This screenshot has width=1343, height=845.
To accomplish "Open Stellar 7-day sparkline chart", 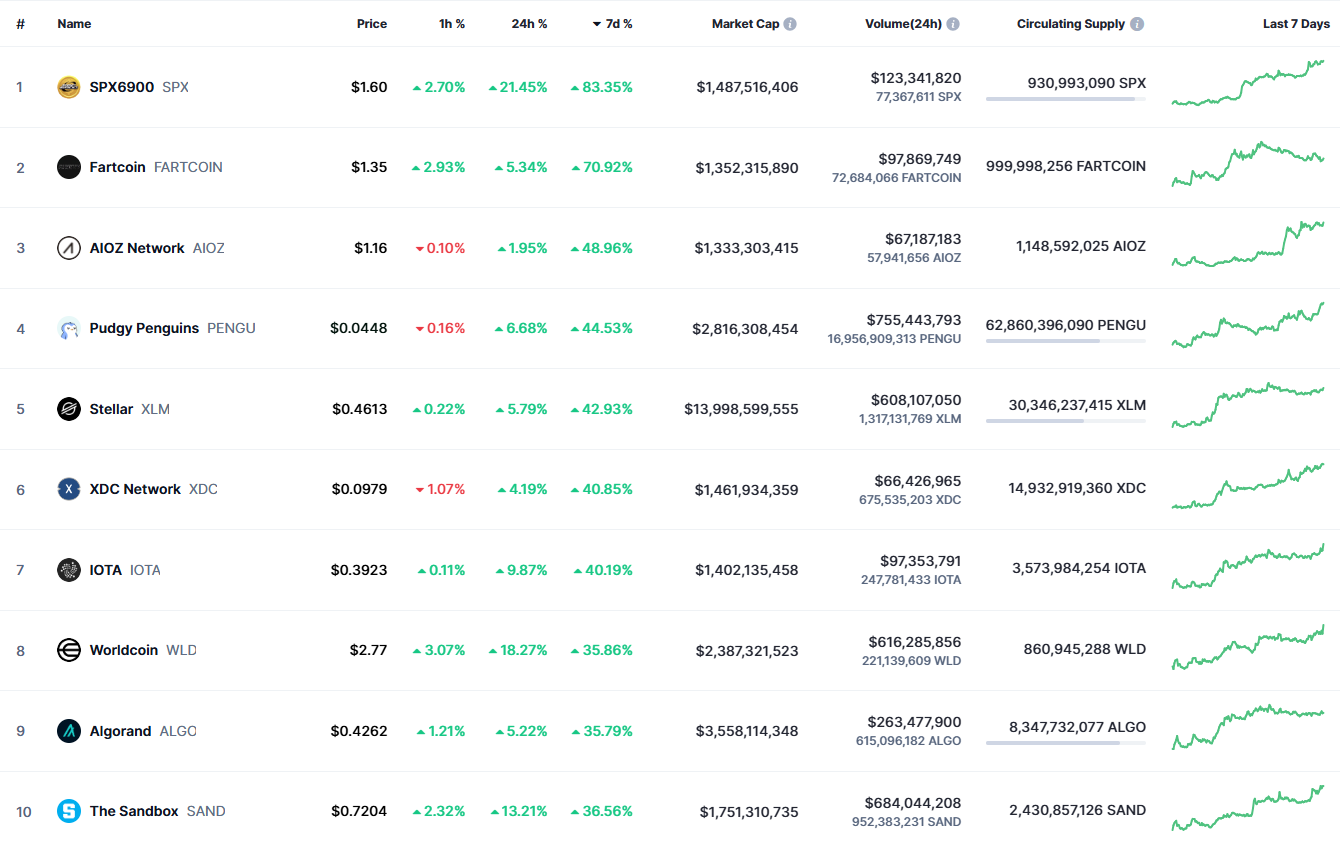I will [x=1248, y=405].
